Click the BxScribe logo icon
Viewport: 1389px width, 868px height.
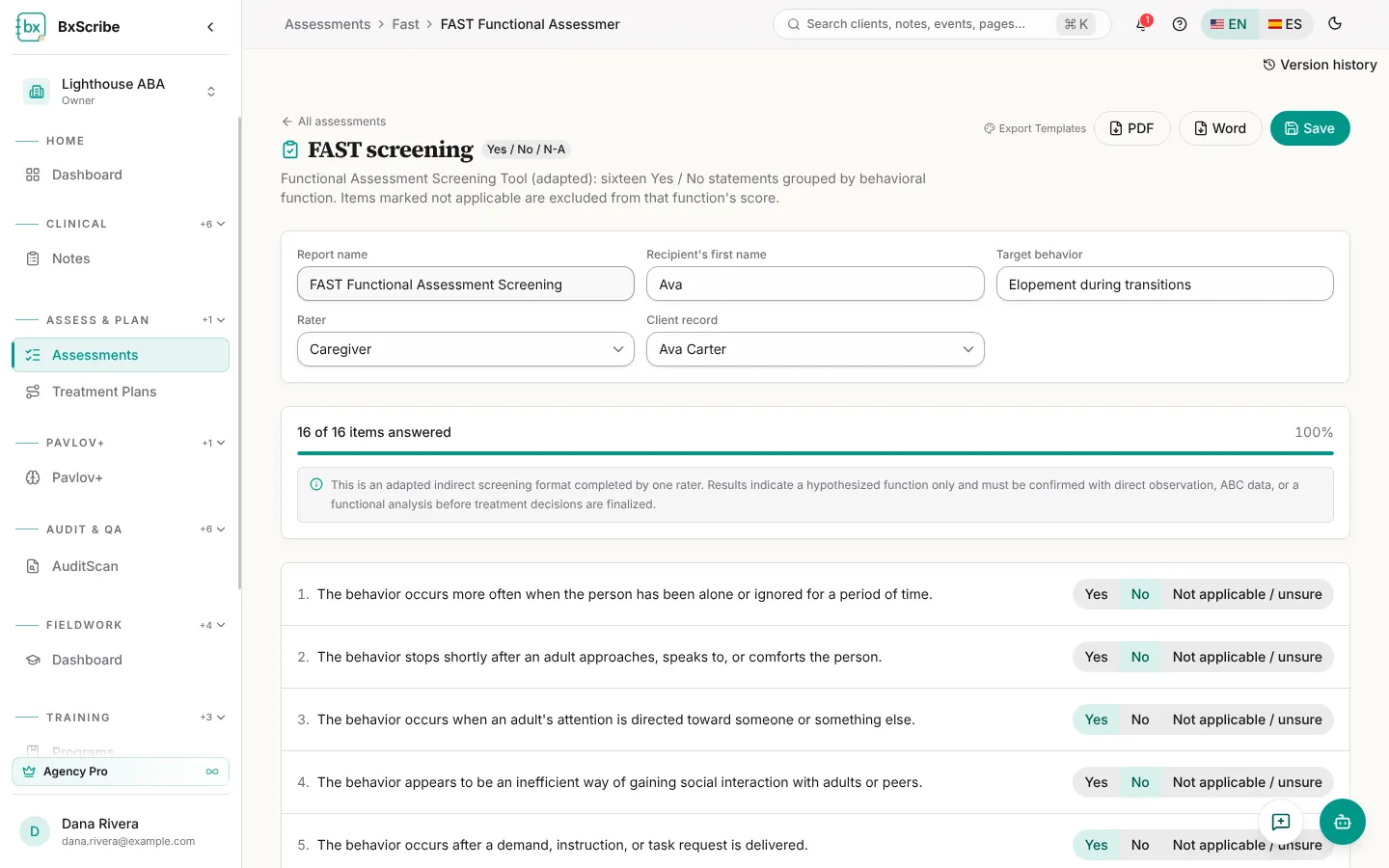point(31,27)
